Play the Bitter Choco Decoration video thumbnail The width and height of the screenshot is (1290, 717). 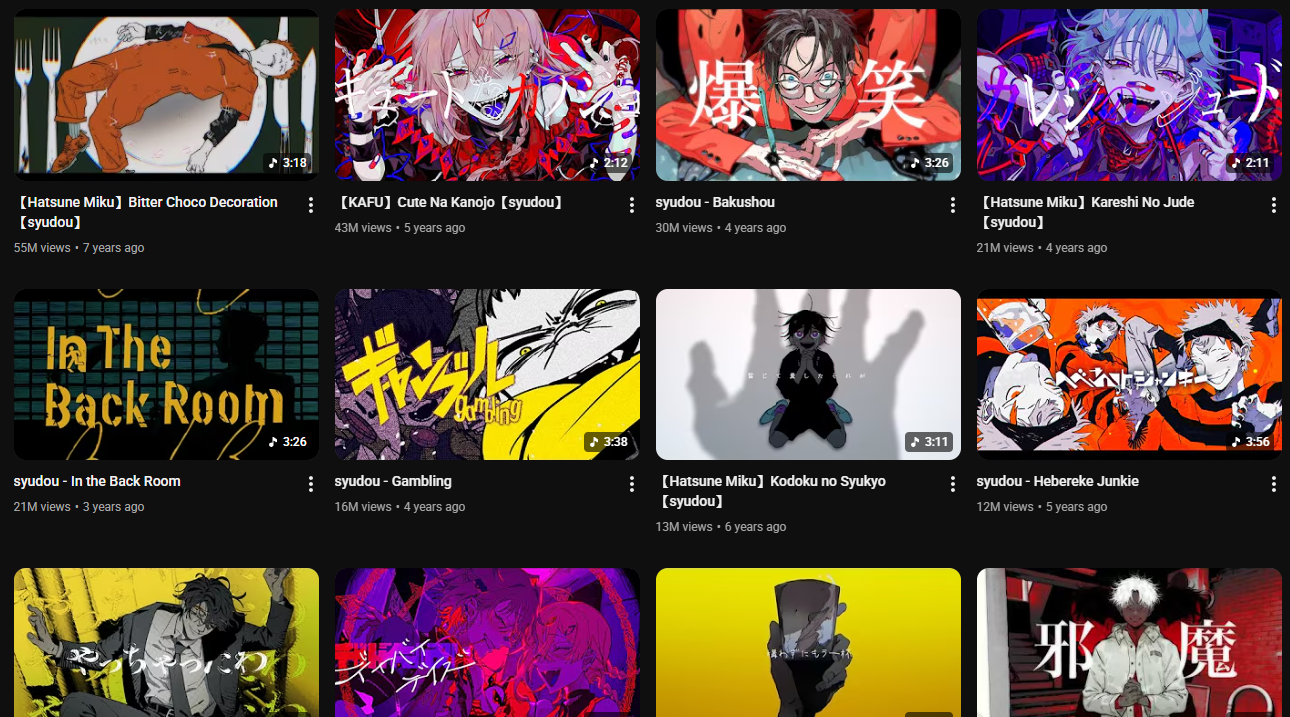(166, 95)
